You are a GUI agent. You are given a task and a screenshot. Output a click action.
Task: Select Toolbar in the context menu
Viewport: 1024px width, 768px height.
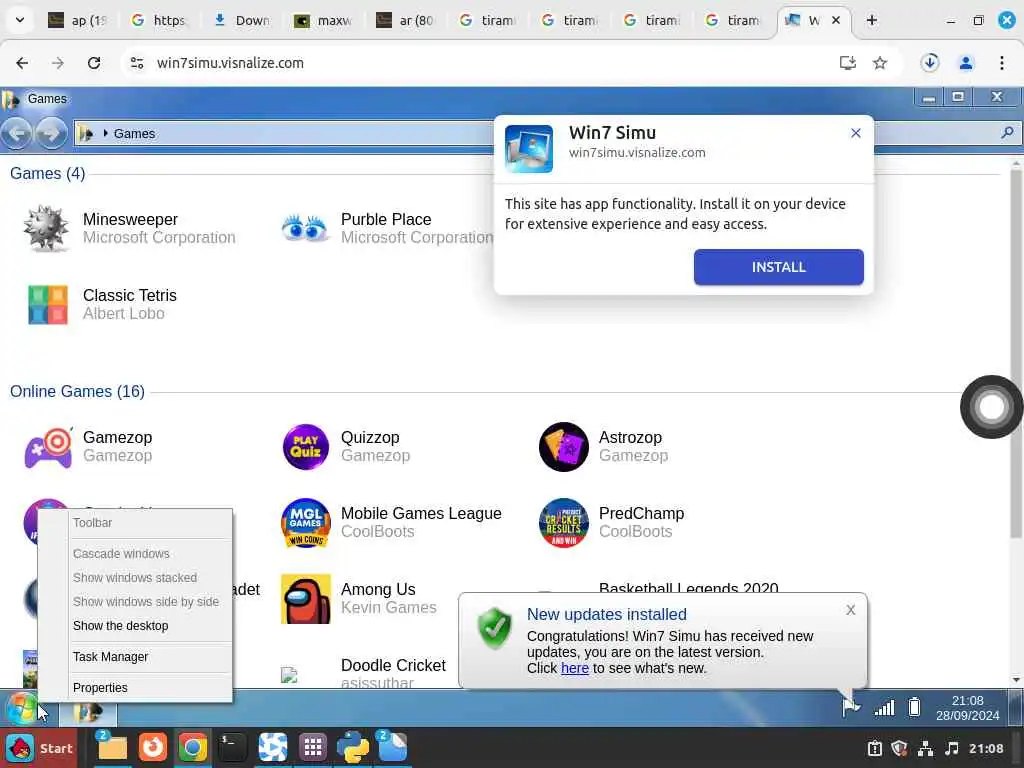click(x=92, y=522)
